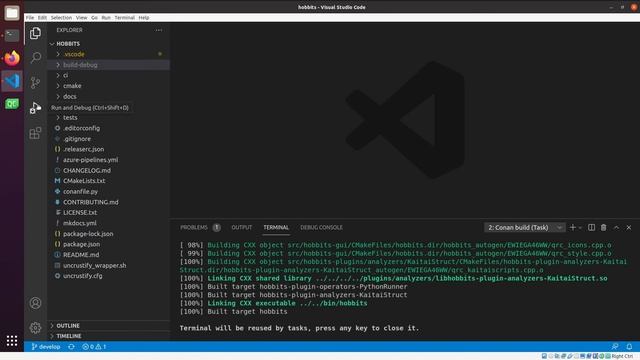
Task: Open the Go menu
Action: pyautogui.click(x=94, y=18)
